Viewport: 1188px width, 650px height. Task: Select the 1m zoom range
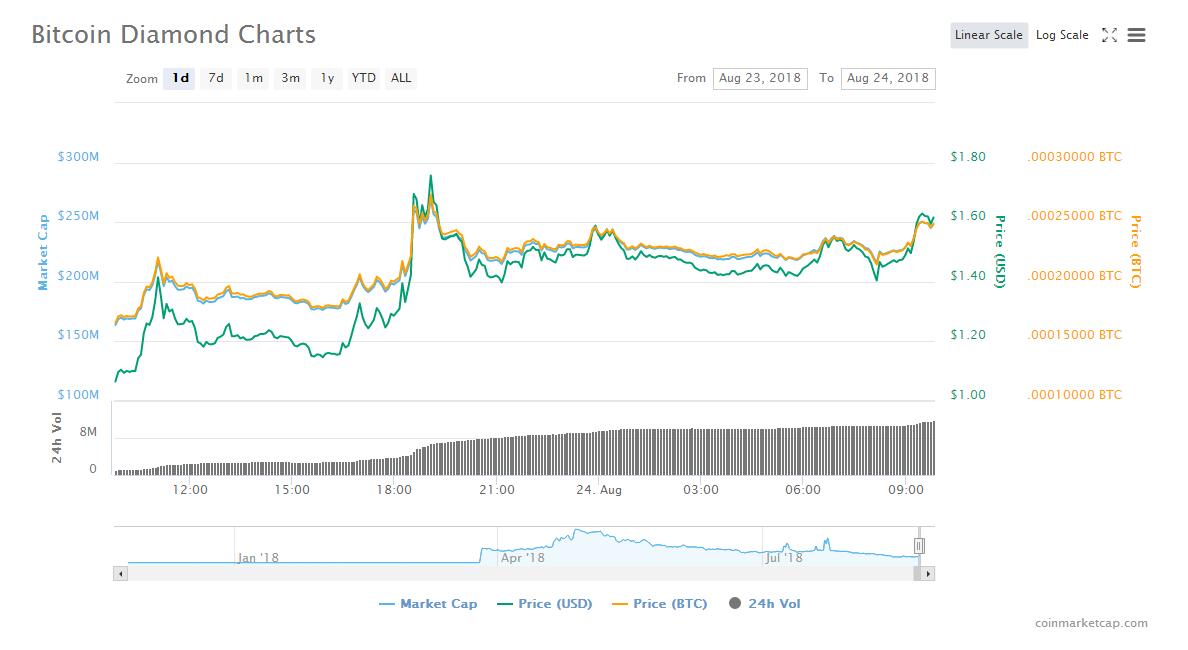253,78
